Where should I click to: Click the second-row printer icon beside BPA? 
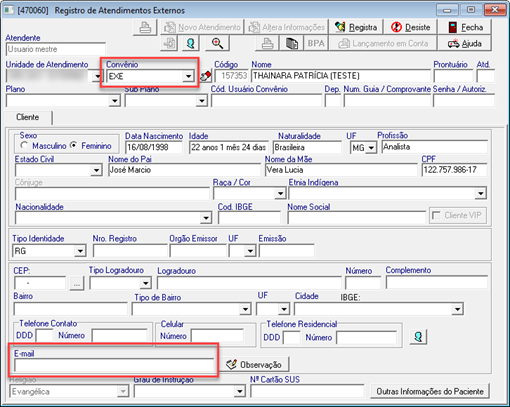coord(267,43)
